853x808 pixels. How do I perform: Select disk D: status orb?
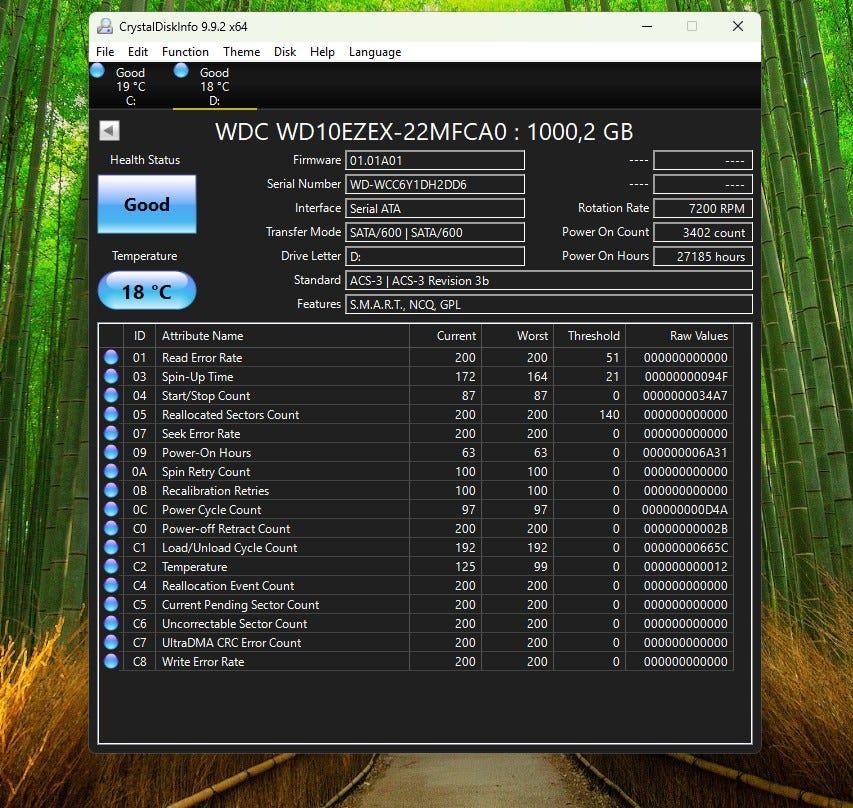point(181,71)
